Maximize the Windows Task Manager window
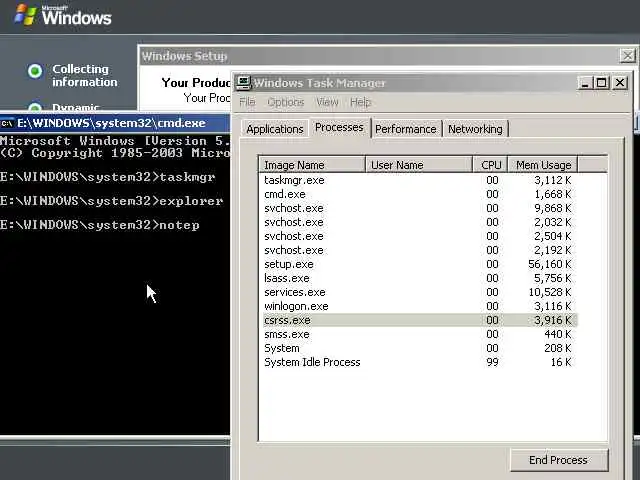The height and width of the screenshot is (480, 640). (601, 83)
